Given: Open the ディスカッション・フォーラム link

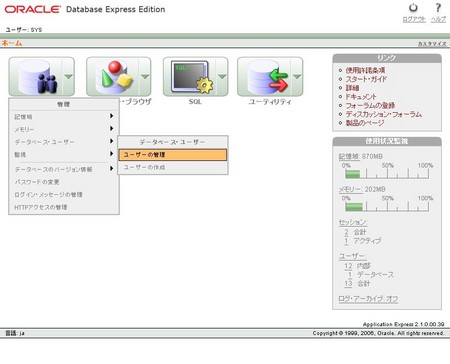Looking at the screenshot, I should tap(384, 114).
